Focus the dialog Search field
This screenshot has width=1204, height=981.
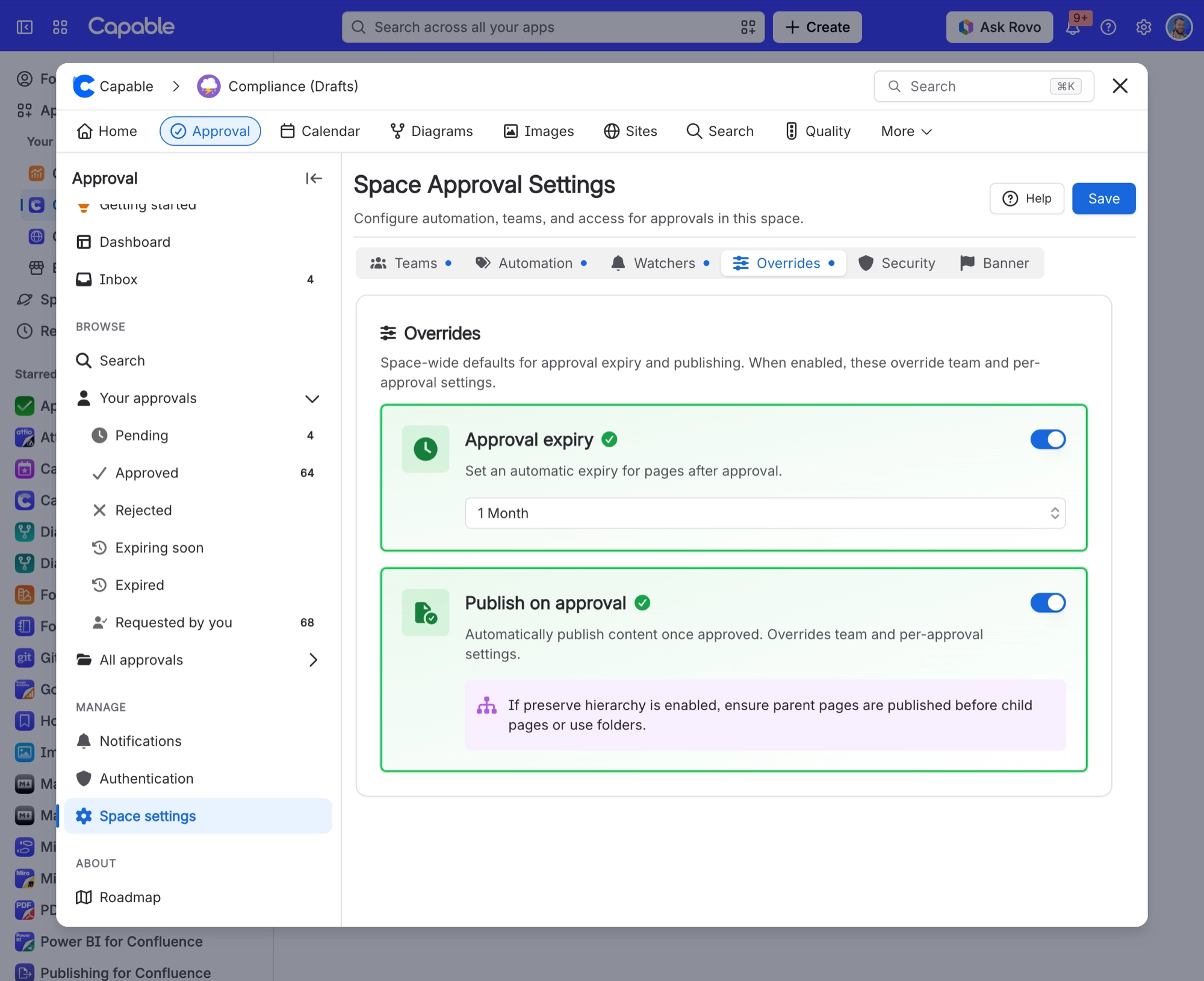pos(984,86)
